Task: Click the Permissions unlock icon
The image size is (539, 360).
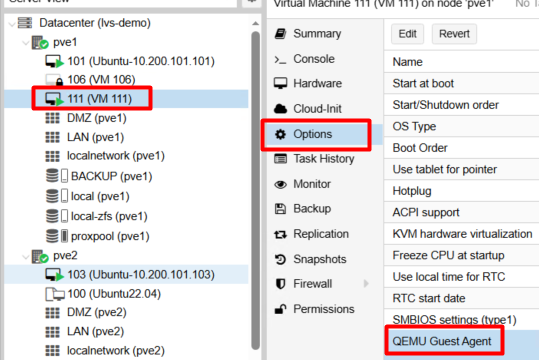Action: coord(280,309)
